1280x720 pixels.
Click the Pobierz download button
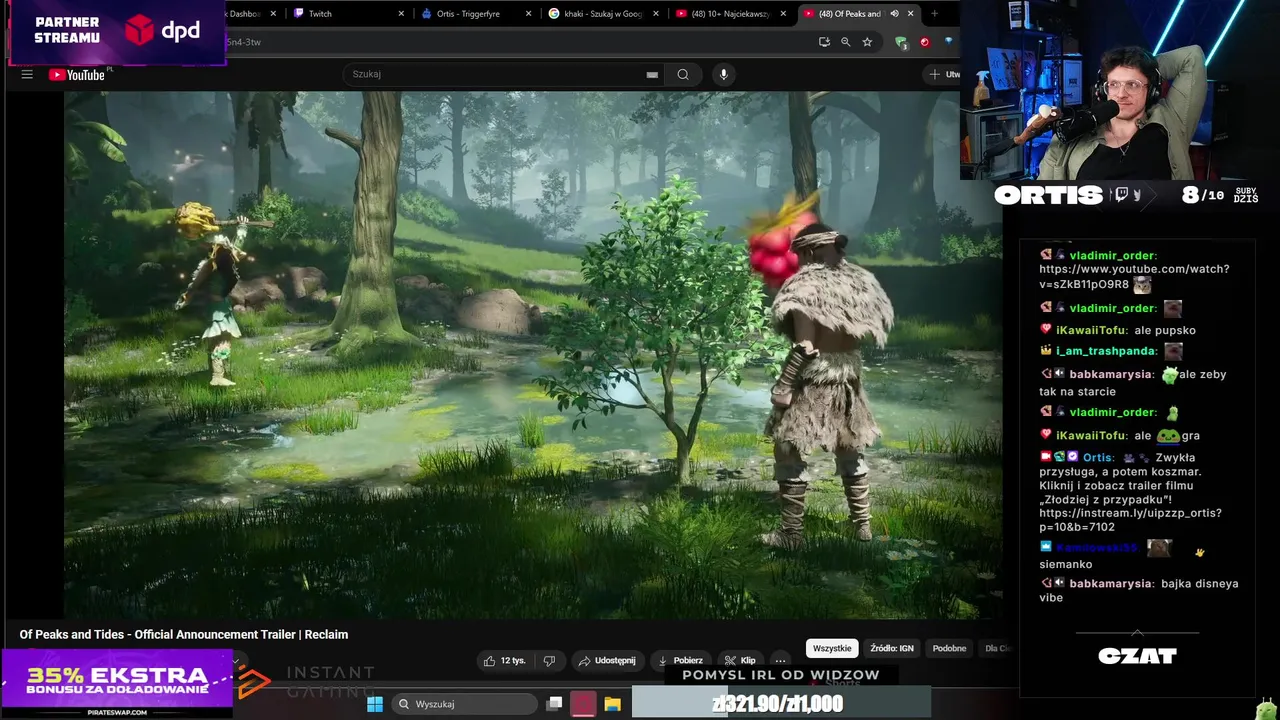[679, 661]
